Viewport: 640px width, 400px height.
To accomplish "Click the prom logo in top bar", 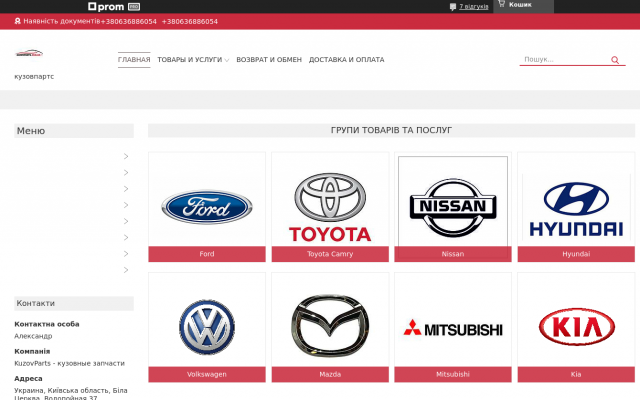I will coord(106,7).
